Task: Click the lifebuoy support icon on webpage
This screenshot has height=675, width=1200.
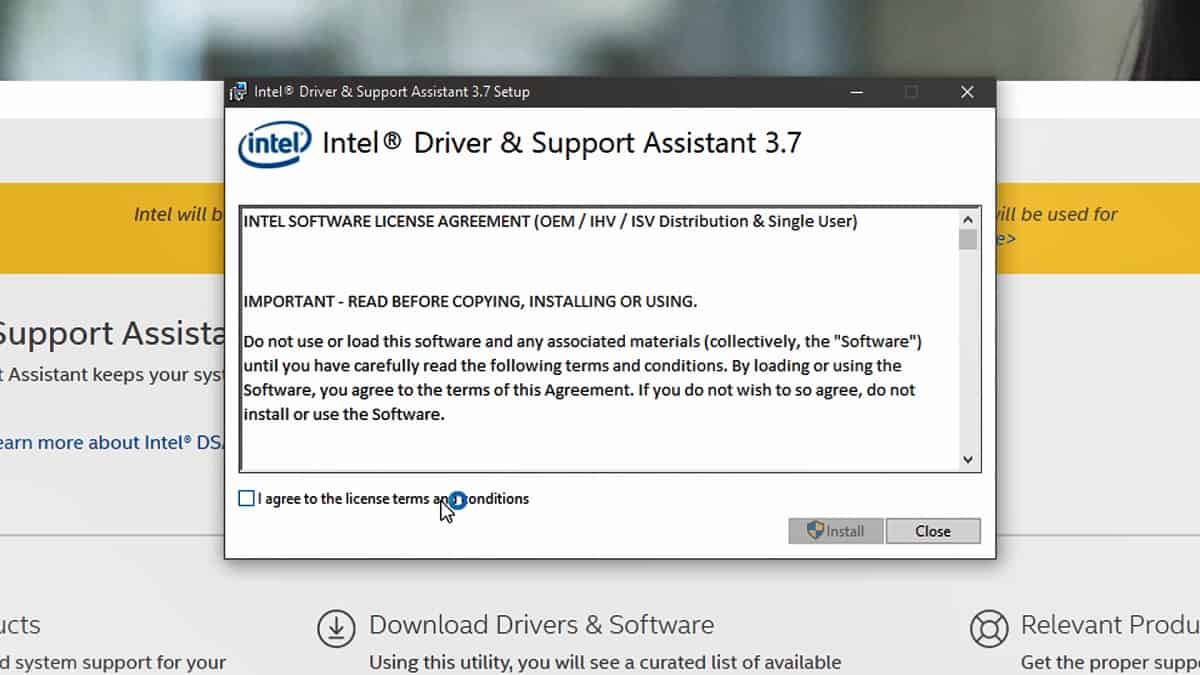Action: coord(989,629)
